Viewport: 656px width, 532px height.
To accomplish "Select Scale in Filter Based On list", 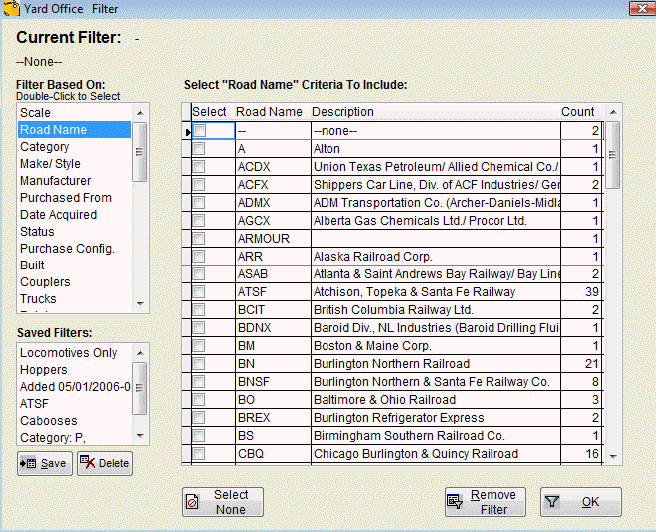I will 74,113.
